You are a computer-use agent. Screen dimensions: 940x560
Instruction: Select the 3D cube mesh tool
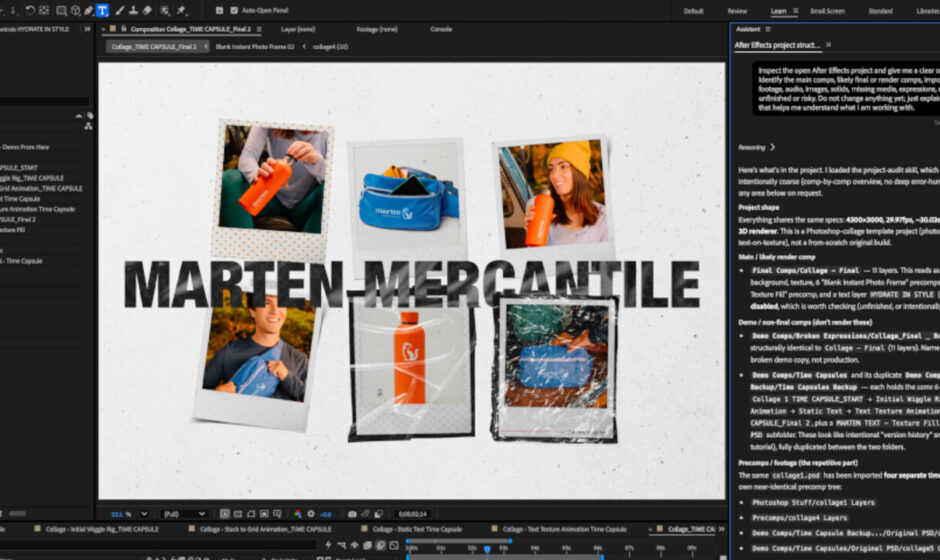tap(76, 10)
